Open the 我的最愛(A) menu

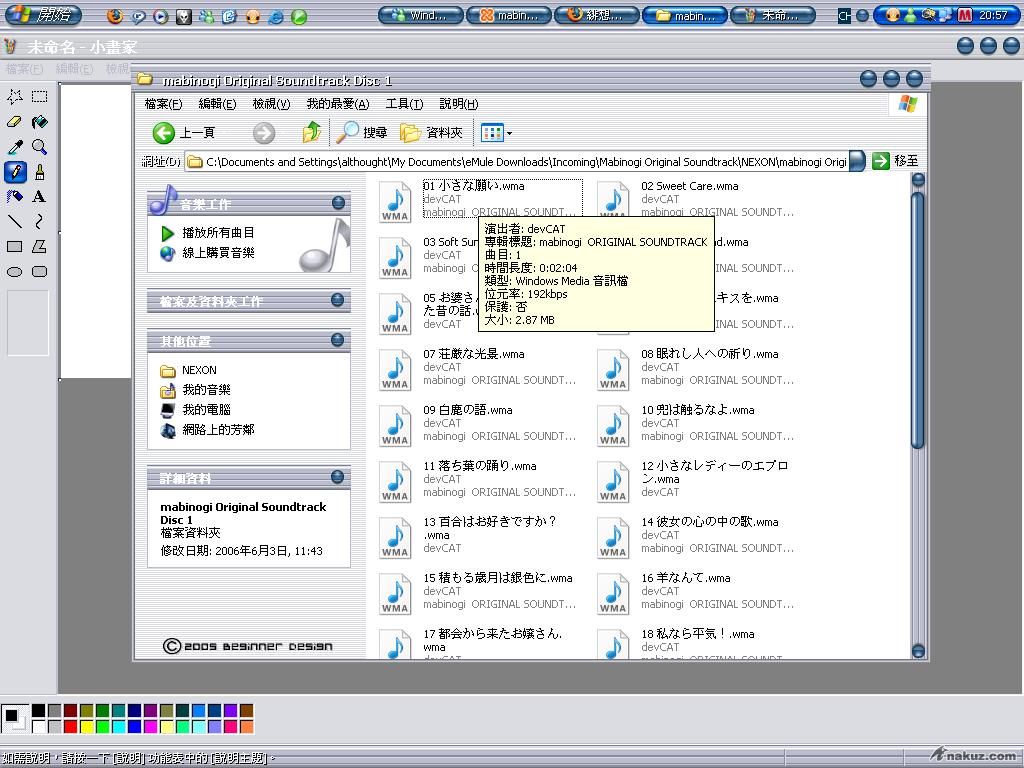click(x=338, y=104)
